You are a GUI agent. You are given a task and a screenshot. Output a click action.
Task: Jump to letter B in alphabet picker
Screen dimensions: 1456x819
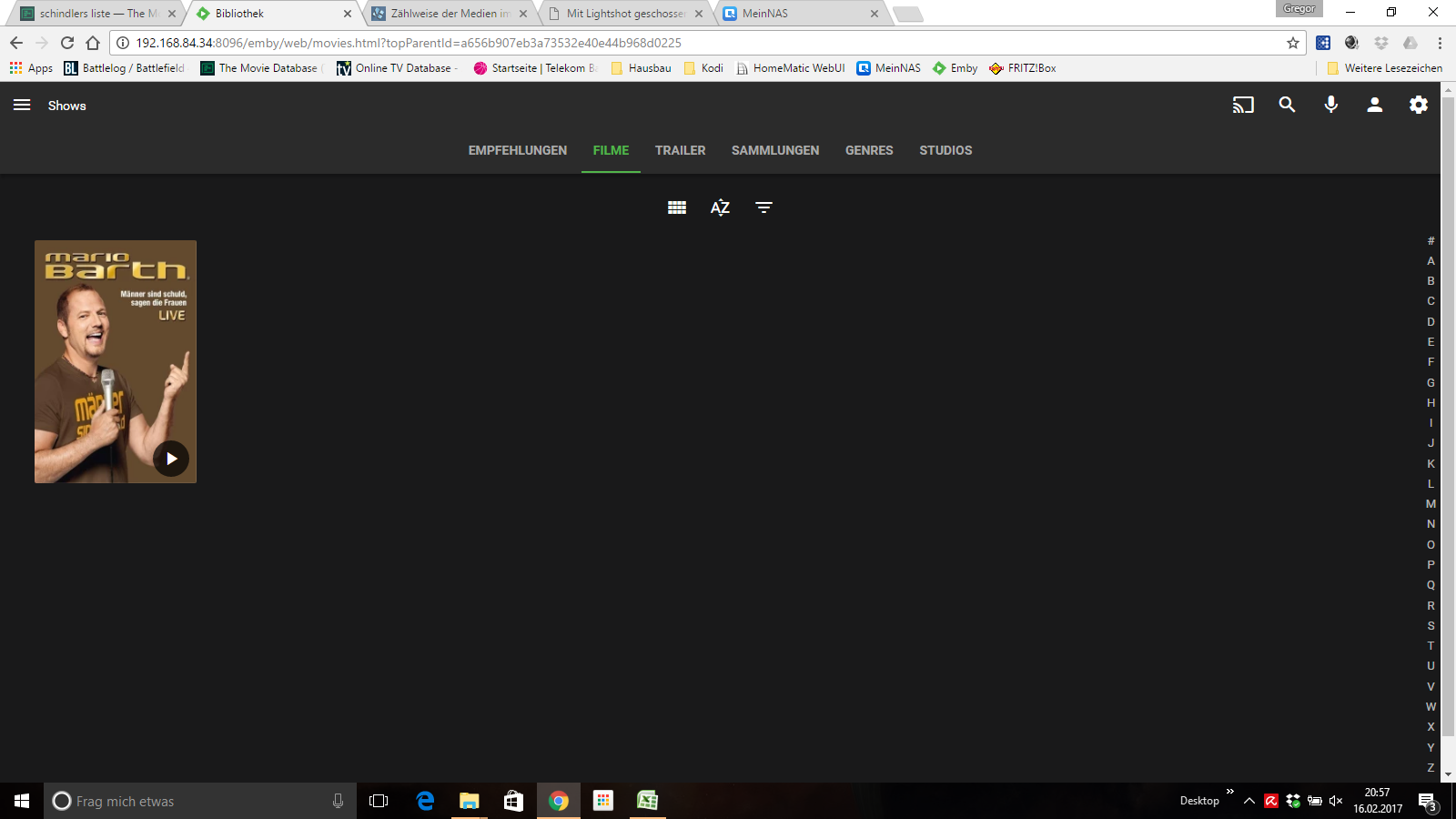point(1431,281)
